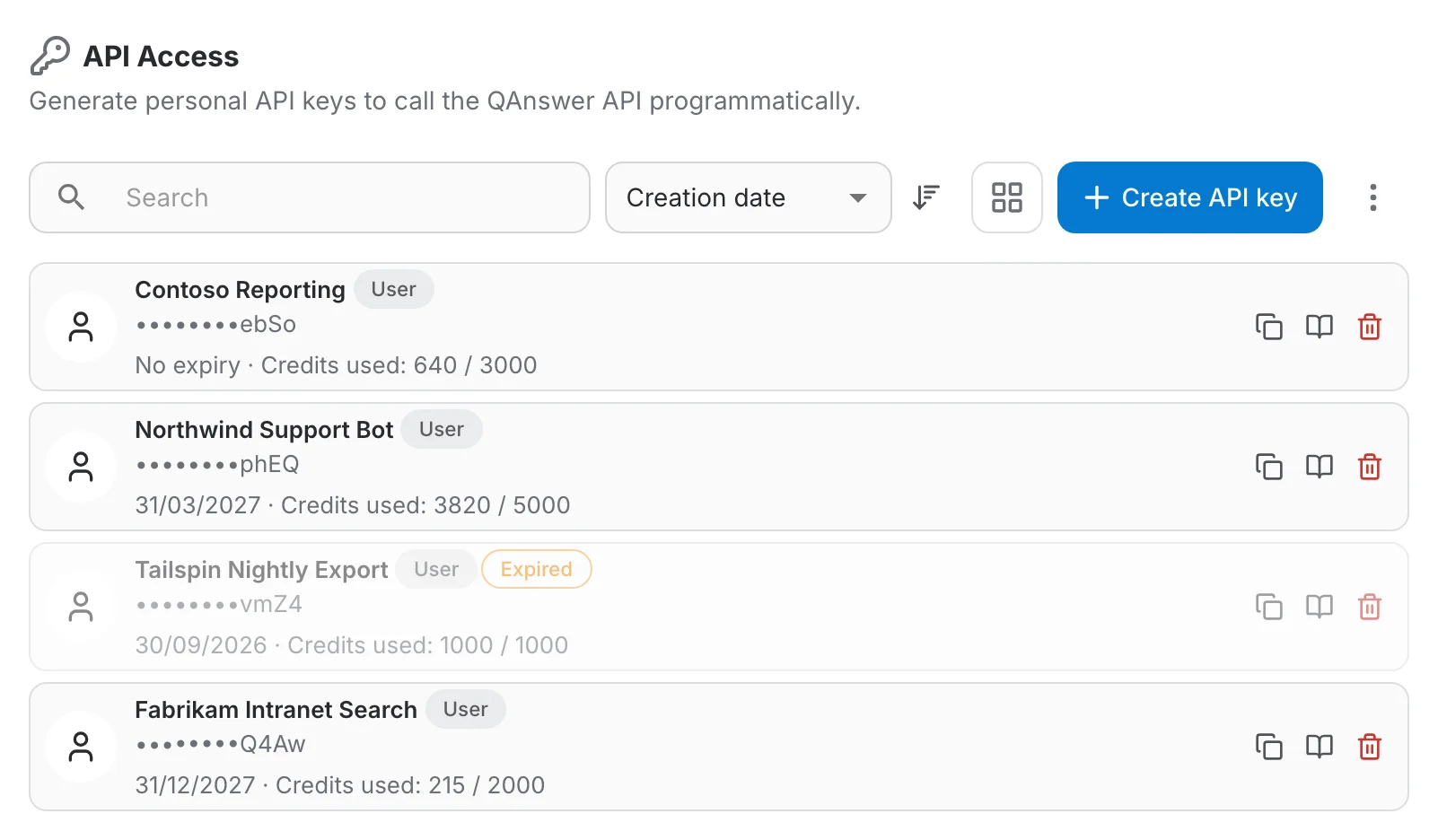This screenshot has width=1438, height=840.
Task: Delete the Contoso Reporting API key
Action: (1369, 327)
